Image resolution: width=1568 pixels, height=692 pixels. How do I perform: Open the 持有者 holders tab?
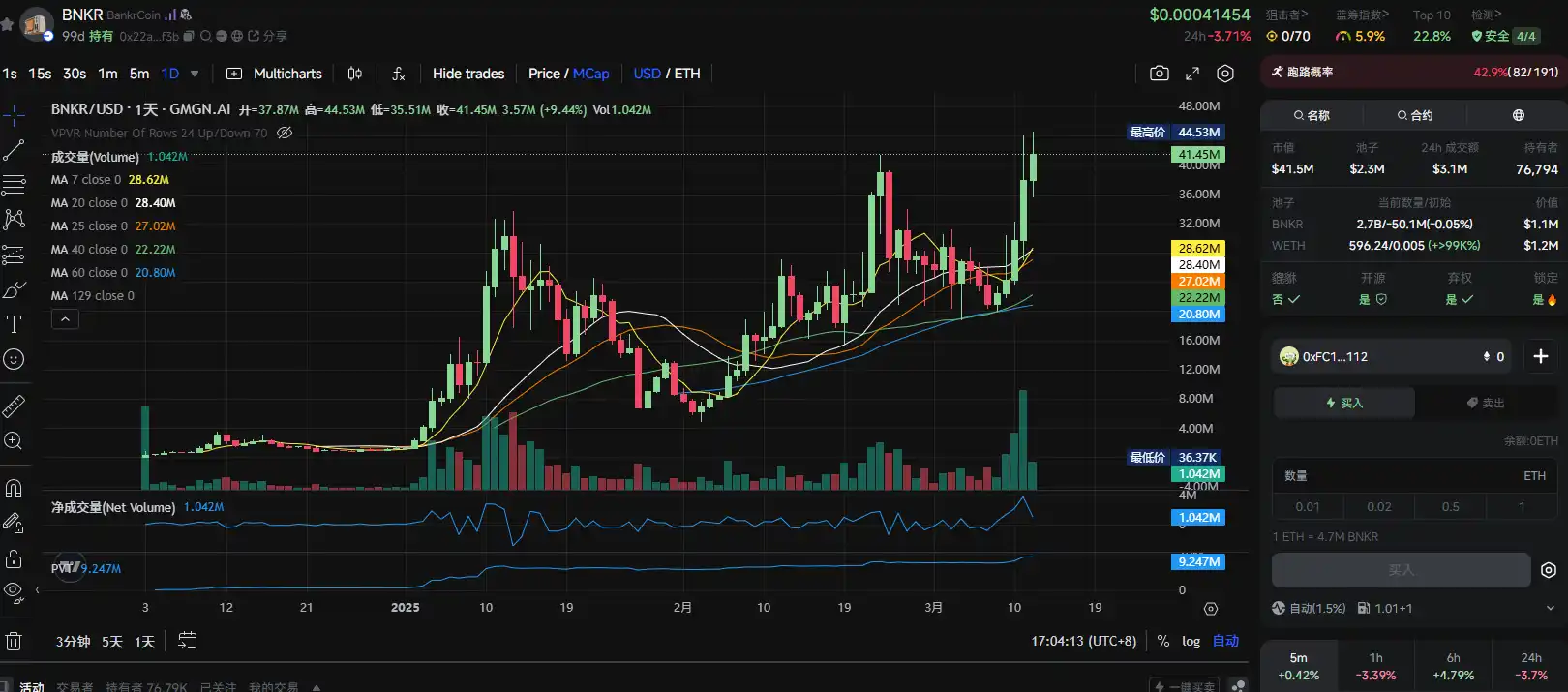[145, 686]
